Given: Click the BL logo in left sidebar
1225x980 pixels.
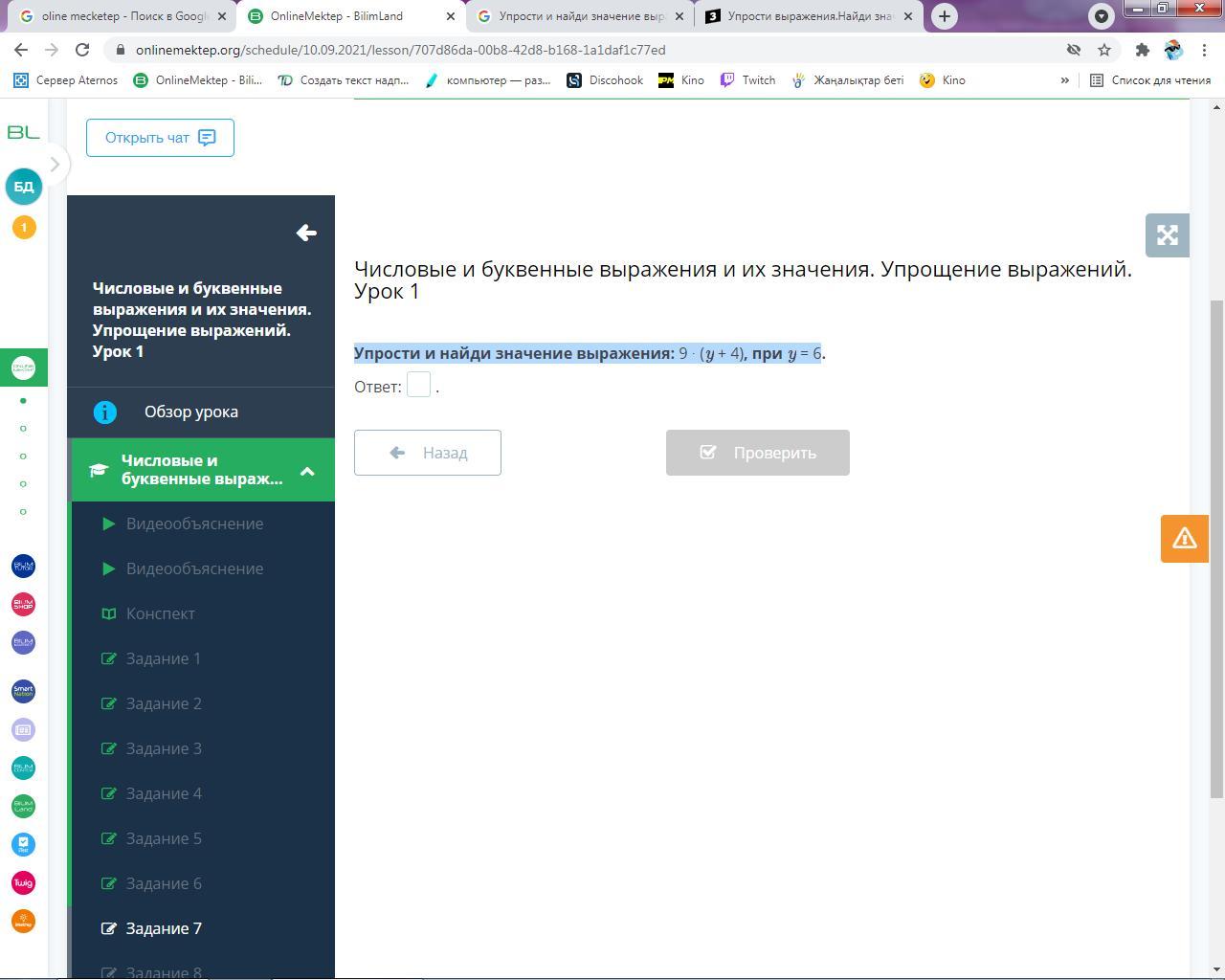Looking at the screenshot, I should click(23, 132).
